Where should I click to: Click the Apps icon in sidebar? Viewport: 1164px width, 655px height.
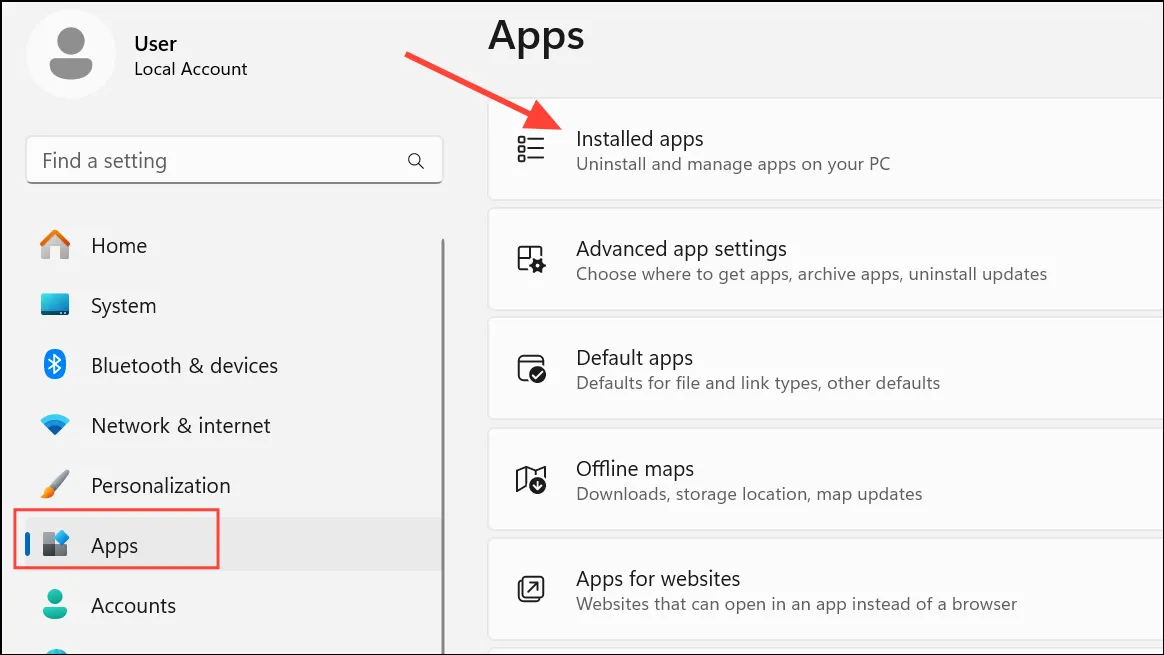tap(55, 544)
